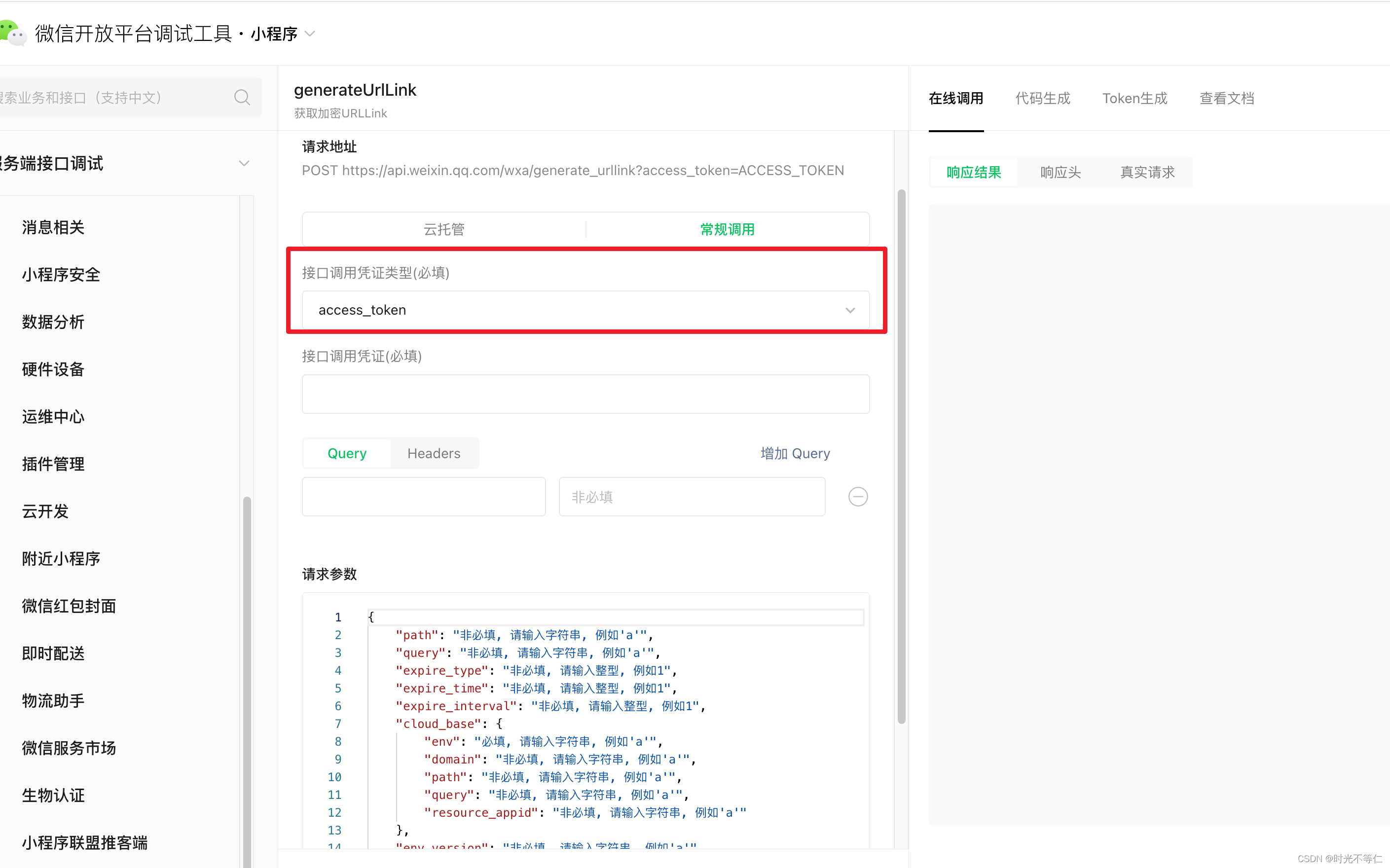Show the 响应头 panel

[1060, 172]
